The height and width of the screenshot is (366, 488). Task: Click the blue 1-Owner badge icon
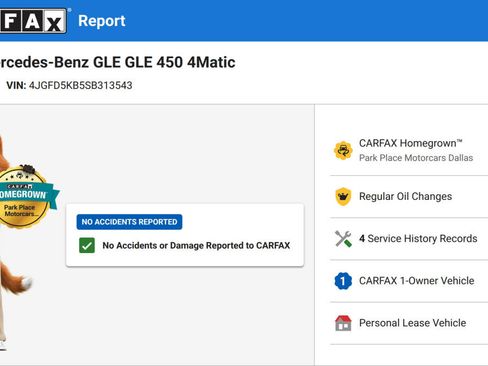343,281
